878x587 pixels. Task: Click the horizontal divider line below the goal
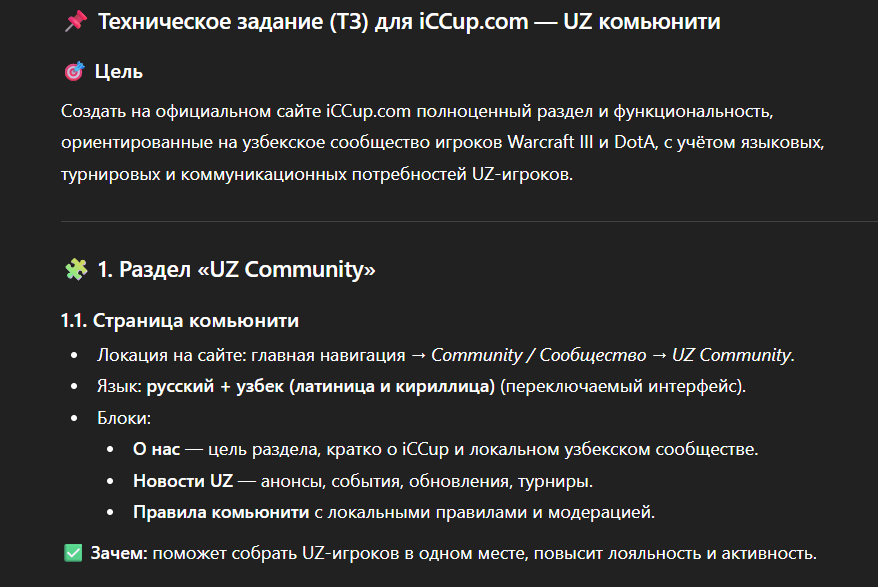[468, 220]
